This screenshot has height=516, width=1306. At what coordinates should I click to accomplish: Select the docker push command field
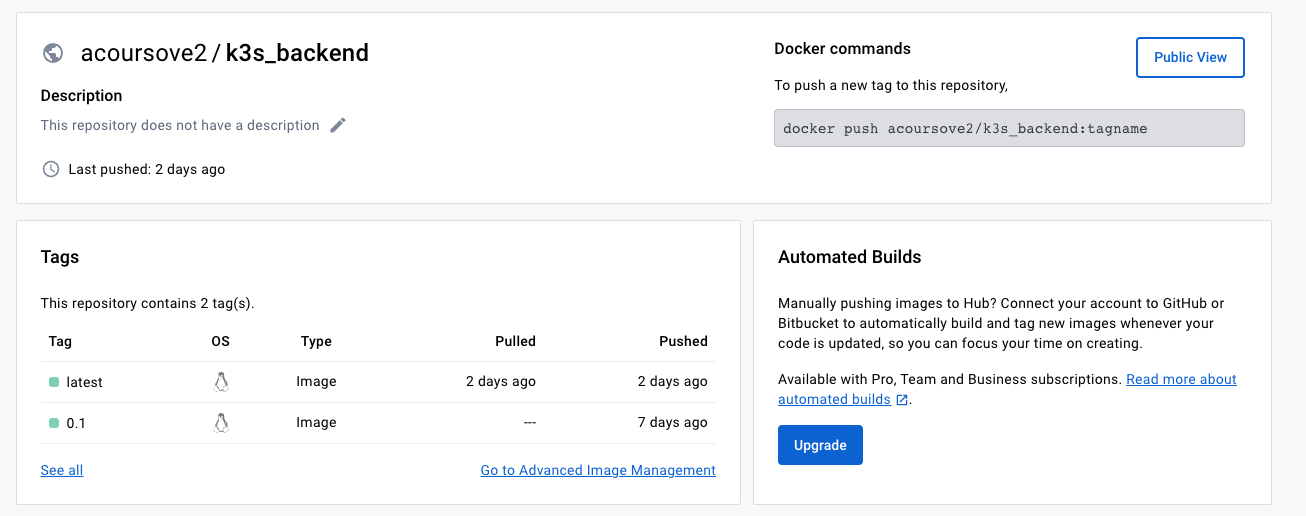point(1009,128)
